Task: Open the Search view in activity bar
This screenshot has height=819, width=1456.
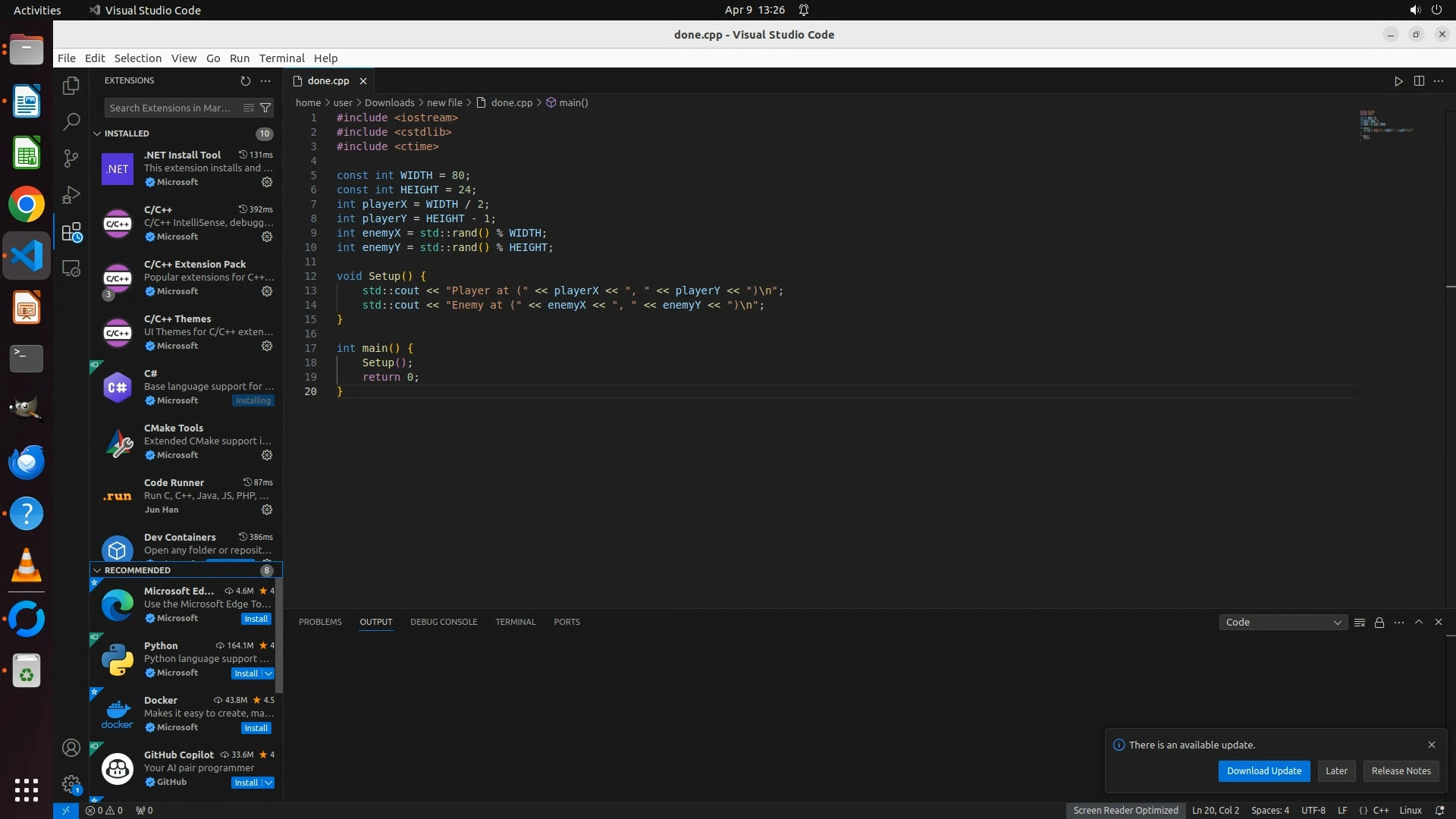Action: click(x=71, y=121)
